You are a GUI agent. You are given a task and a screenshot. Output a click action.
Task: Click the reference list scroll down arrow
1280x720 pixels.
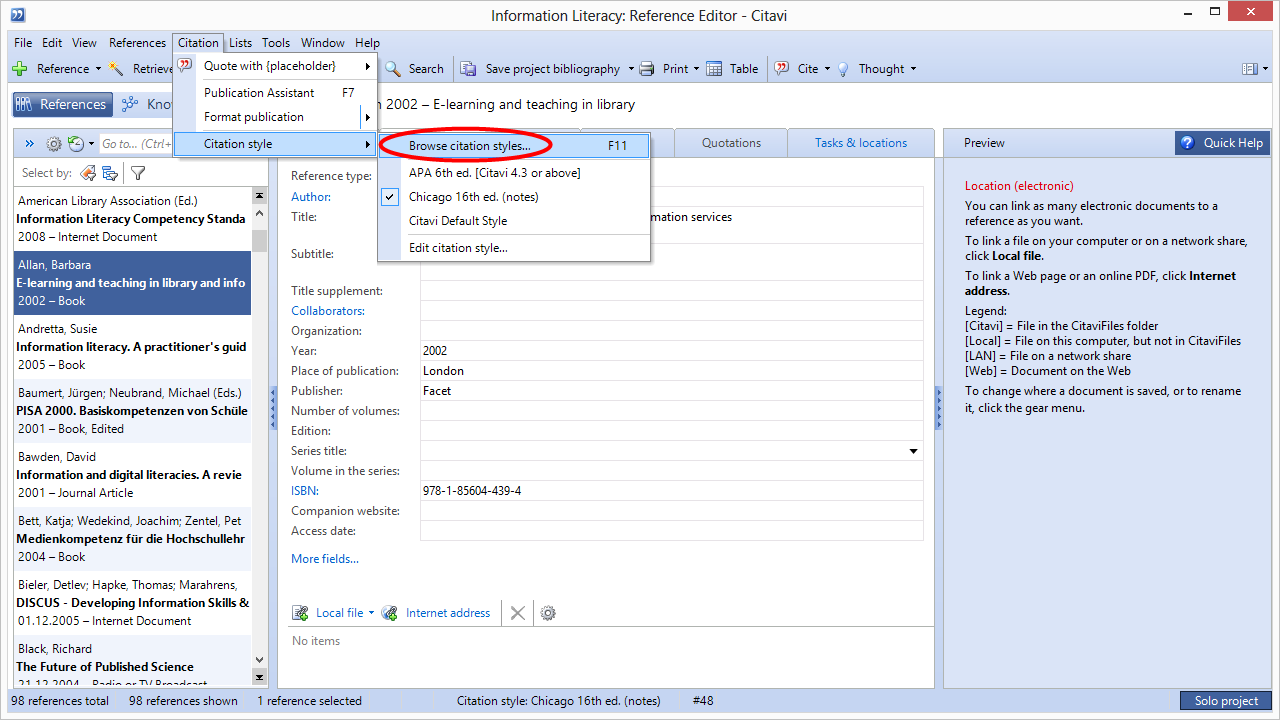click(260, 660)
